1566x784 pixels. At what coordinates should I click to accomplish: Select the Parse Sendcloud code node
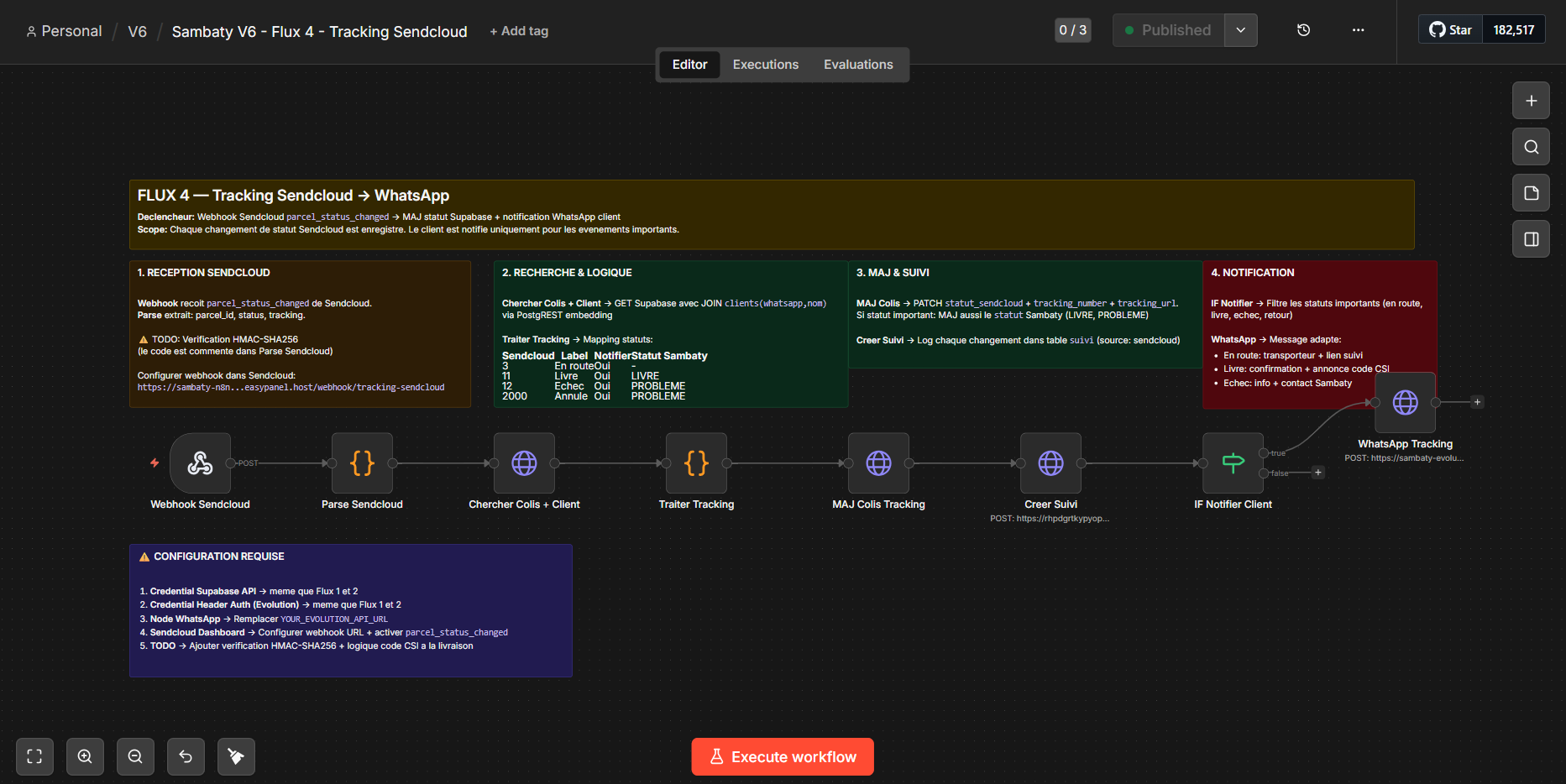click(362, 463)
